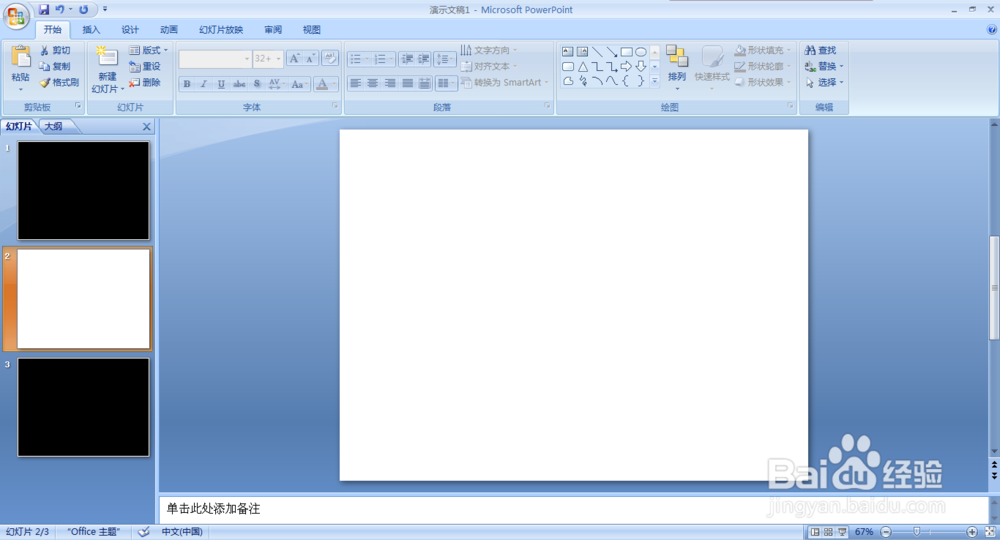
Task: Save the presentation from quick access toolbar
Action: pos(44,10)
